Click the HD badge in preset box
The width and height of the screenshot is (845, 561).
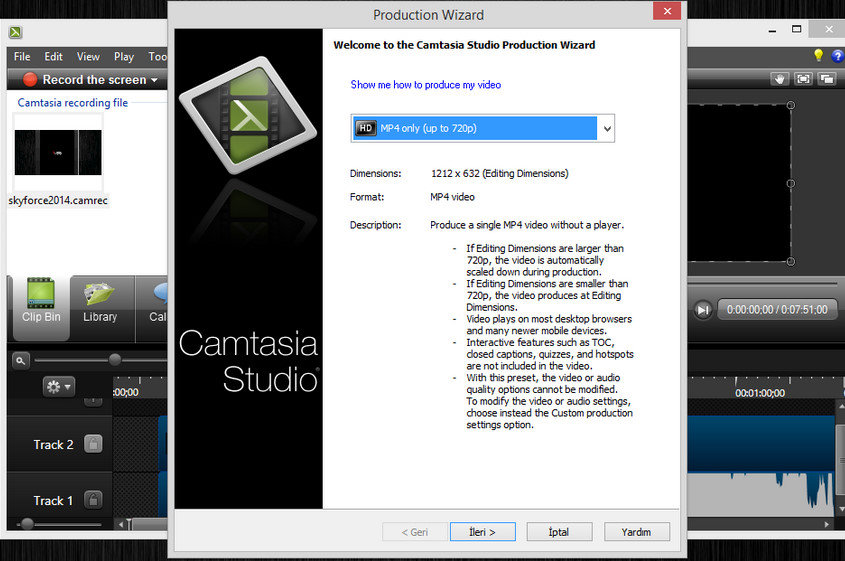tap(365, 128)
